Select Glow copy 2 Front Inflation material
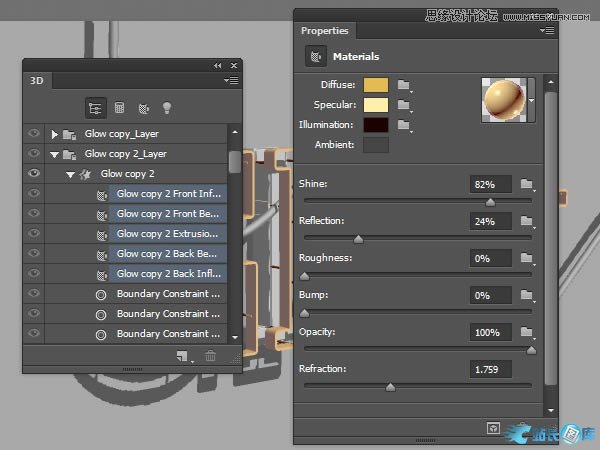 [168, 194]
